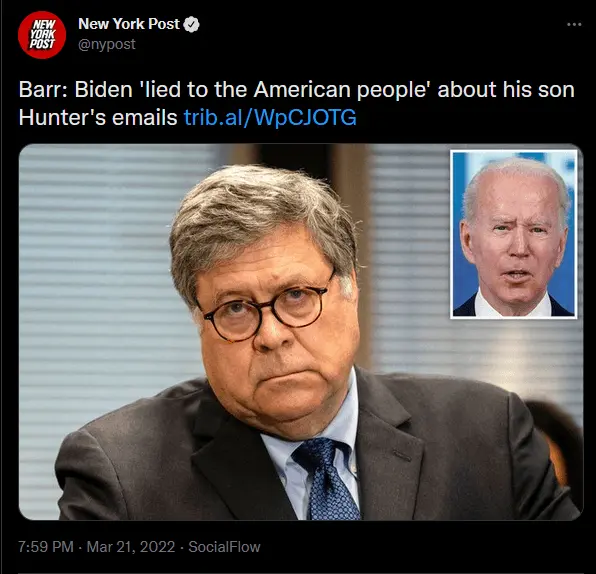Open the @nypost handle

pos(107,44)
